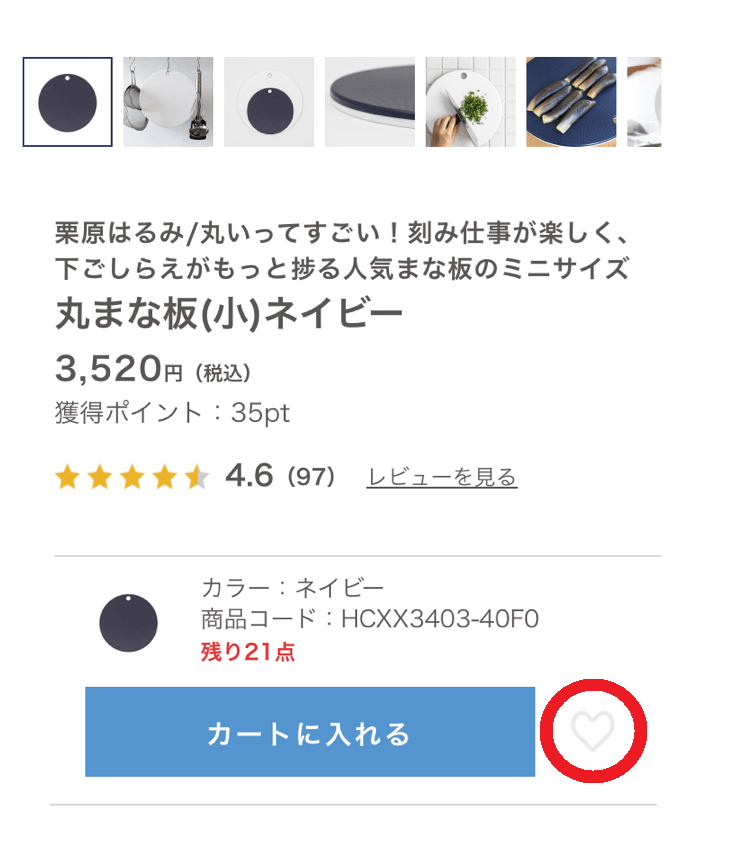Click the review count (97)

311,477
